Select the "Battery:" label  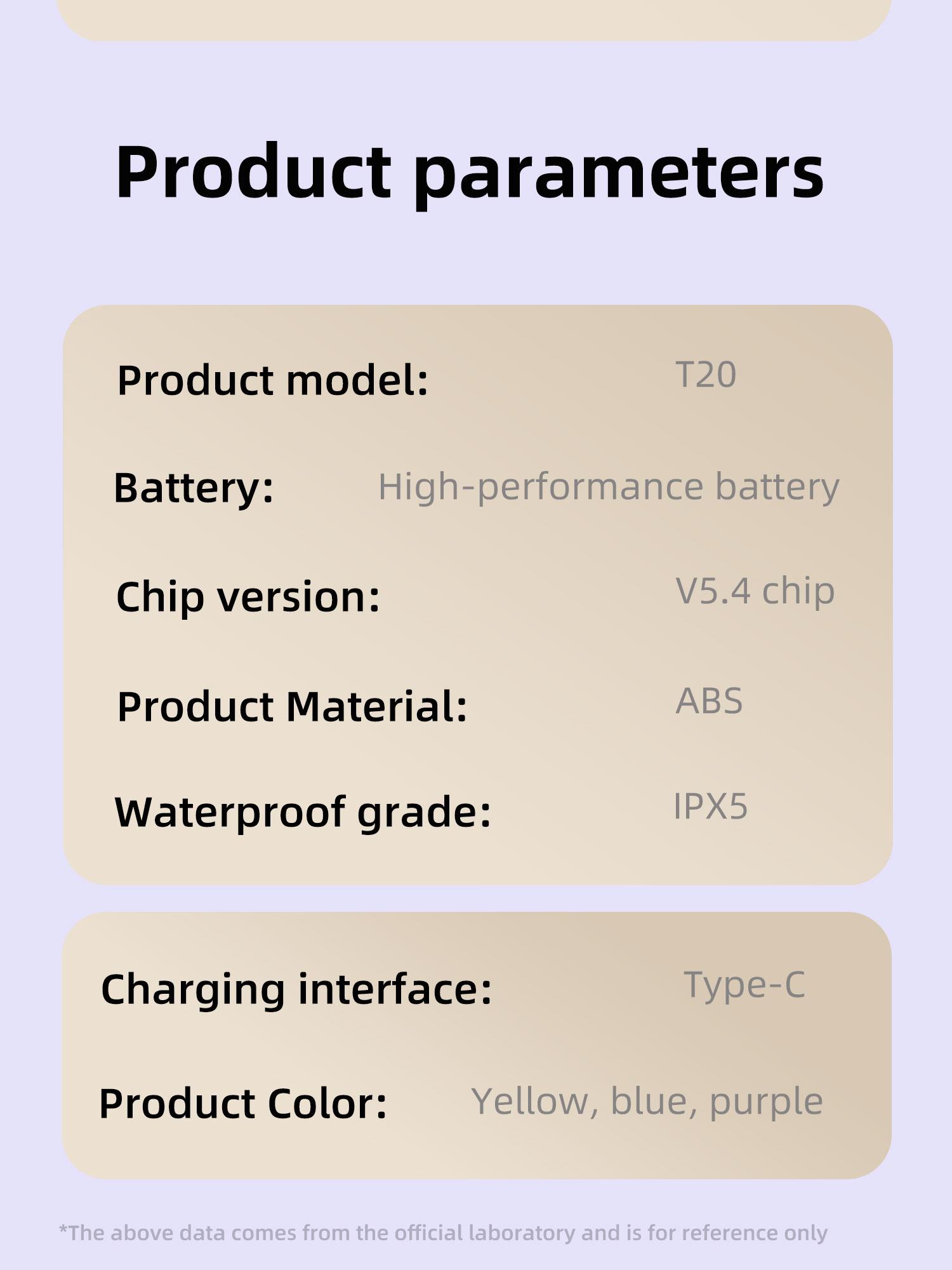194,488
